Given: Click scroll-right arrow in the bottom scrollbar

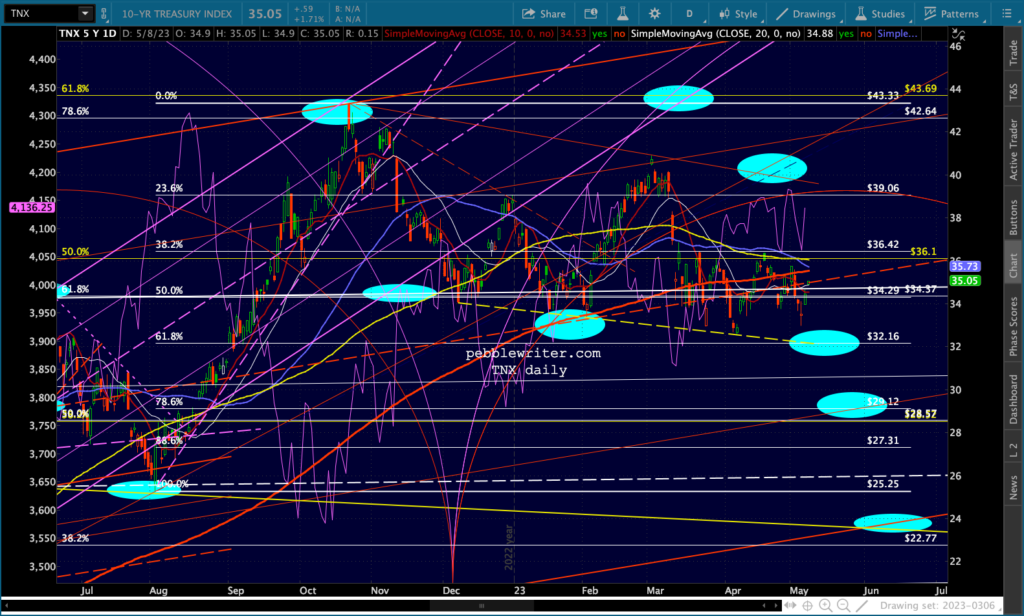Looking at the screenshot, I should (x=774, y=606).
